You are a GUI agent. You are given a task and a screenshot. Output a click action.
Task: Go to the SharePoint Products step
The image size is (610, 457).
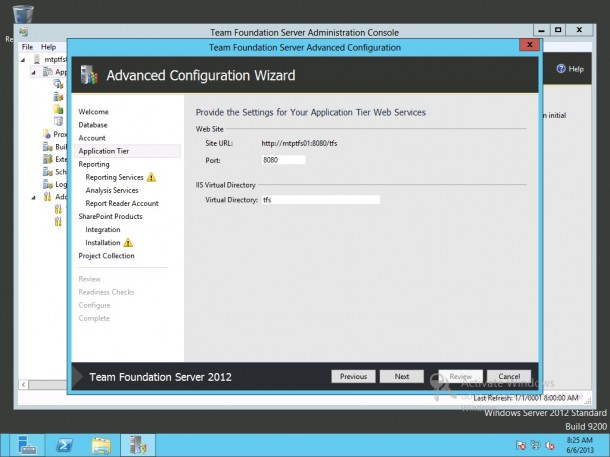(110, 216)
